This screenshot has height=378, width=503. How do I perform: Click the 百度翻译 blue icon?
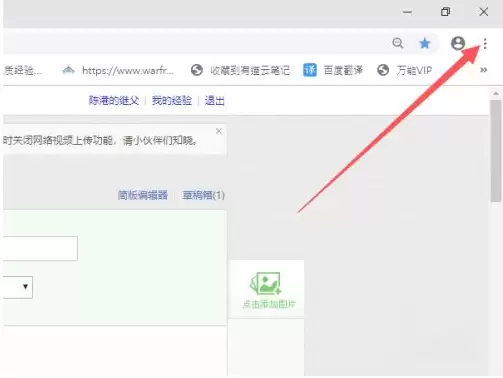point(310,70)
